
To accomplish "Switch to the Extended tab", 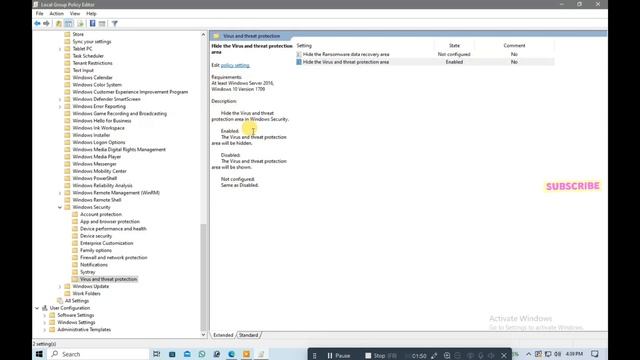I will click(223, 335).
